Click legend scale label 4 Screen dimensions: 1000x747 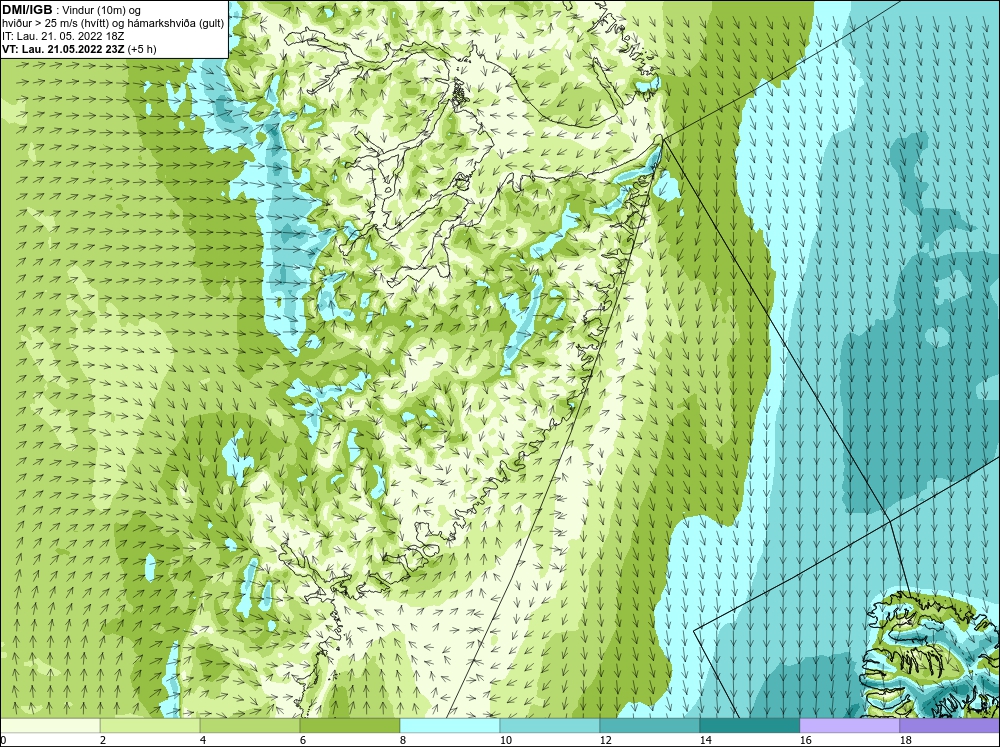203,740
